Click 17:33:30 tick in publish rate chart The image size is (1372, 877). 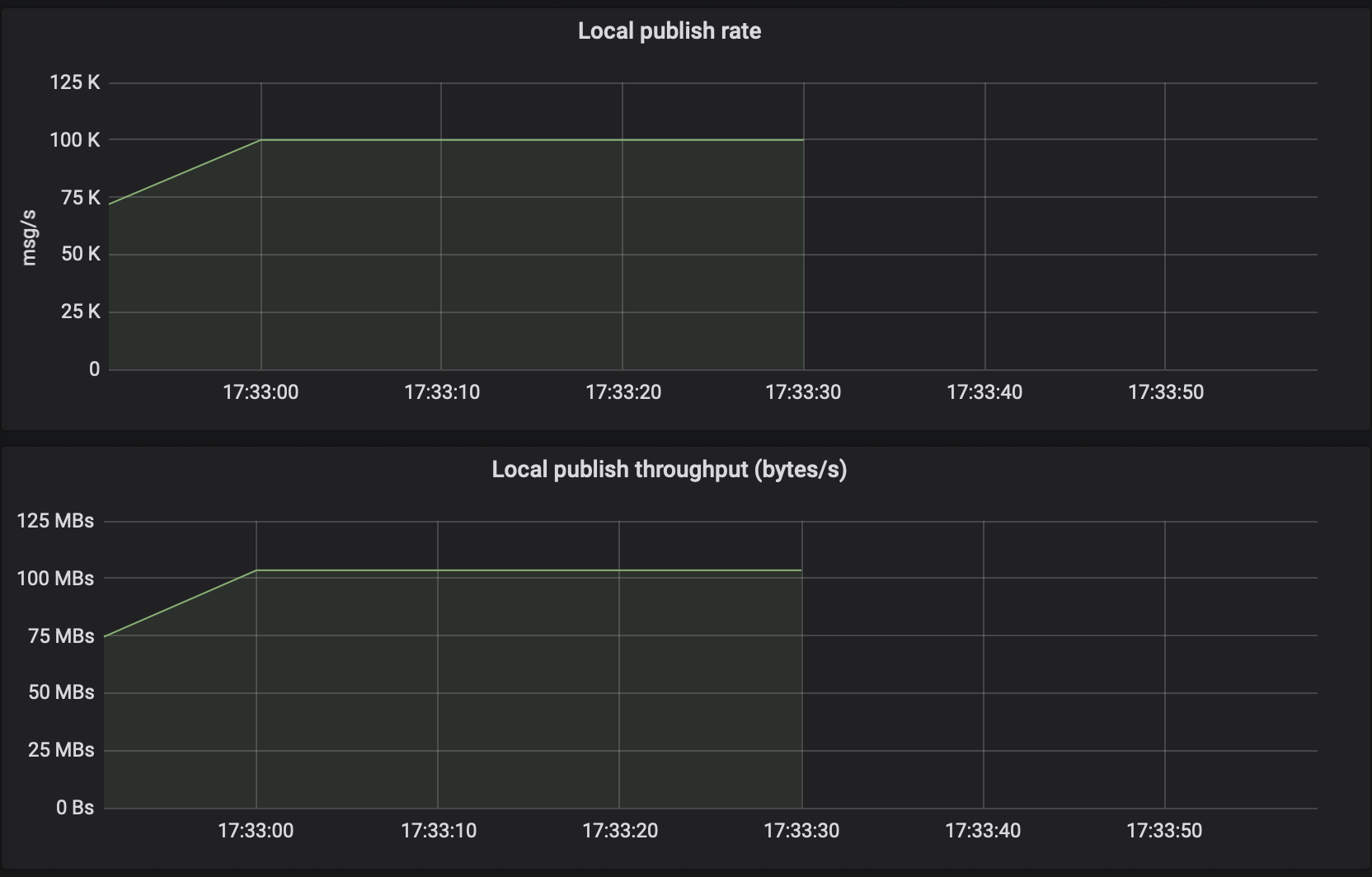click(804, 392)
